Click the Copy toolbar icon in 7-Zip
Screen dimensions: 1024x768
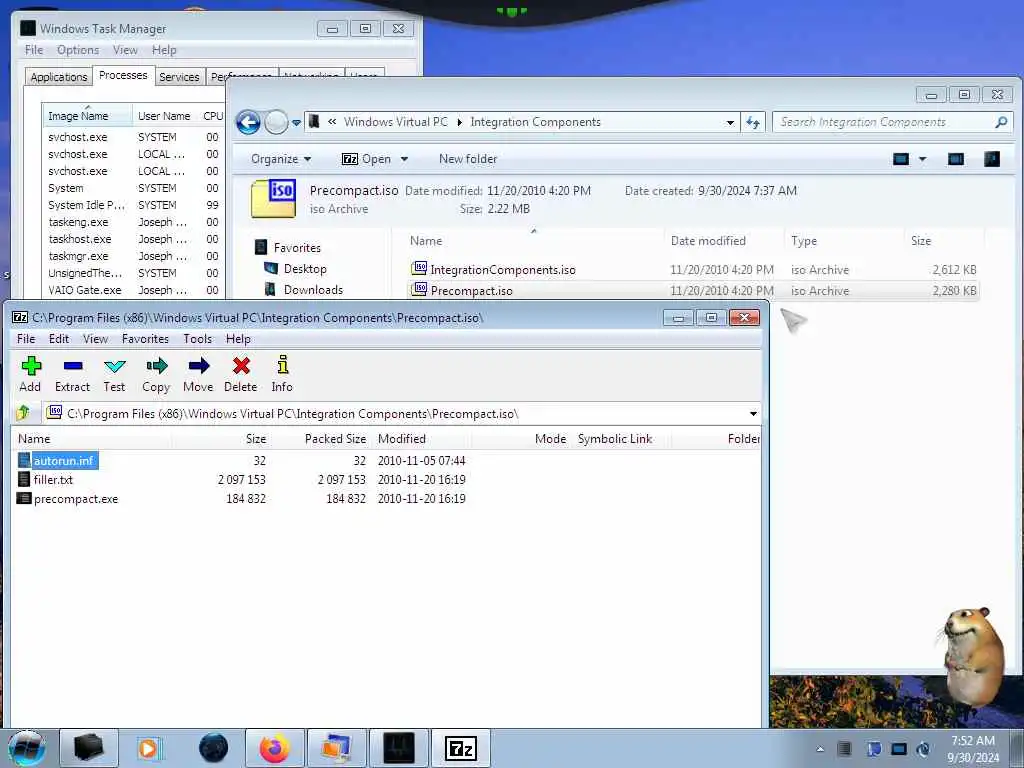156,374
